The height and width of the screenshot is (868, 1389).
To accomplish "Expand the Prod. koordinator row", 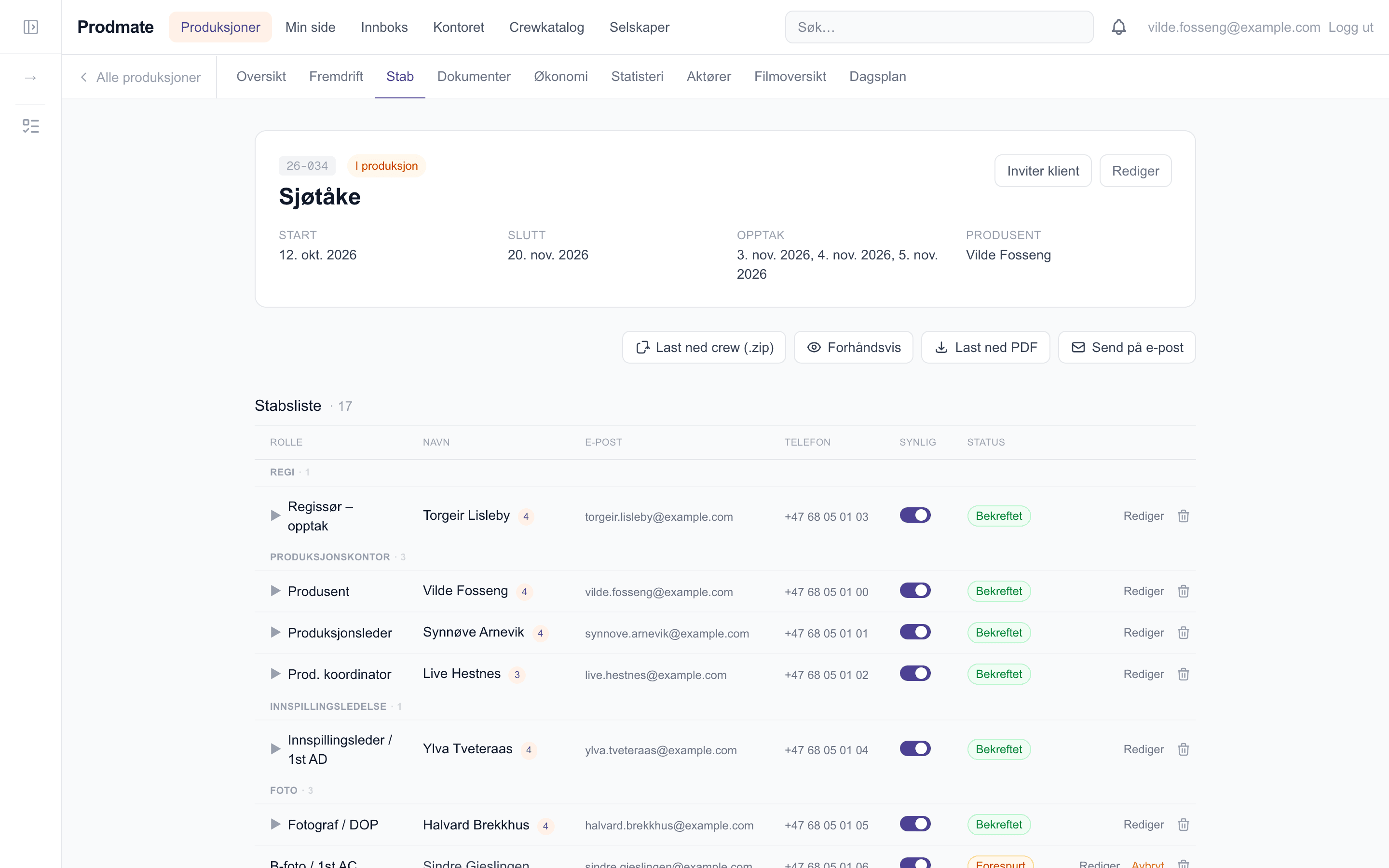I will point(275,673).
